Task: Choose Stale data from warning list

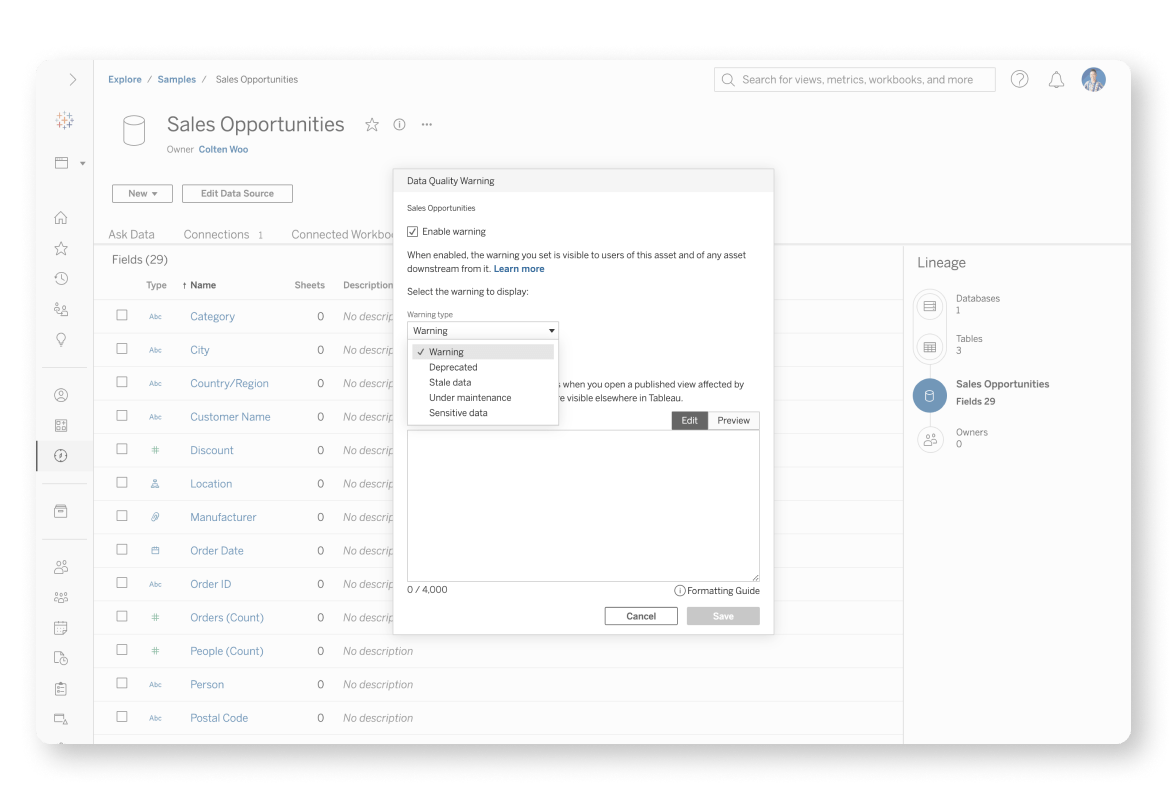Action: pos(450,383)
